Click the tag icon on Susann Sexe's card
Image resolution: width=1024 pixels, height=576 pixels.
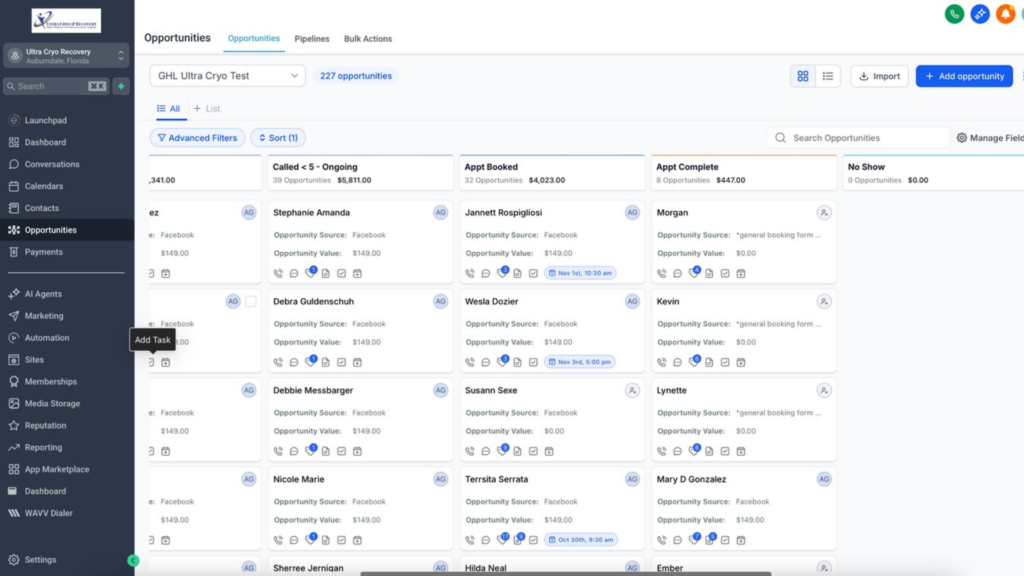501,451
